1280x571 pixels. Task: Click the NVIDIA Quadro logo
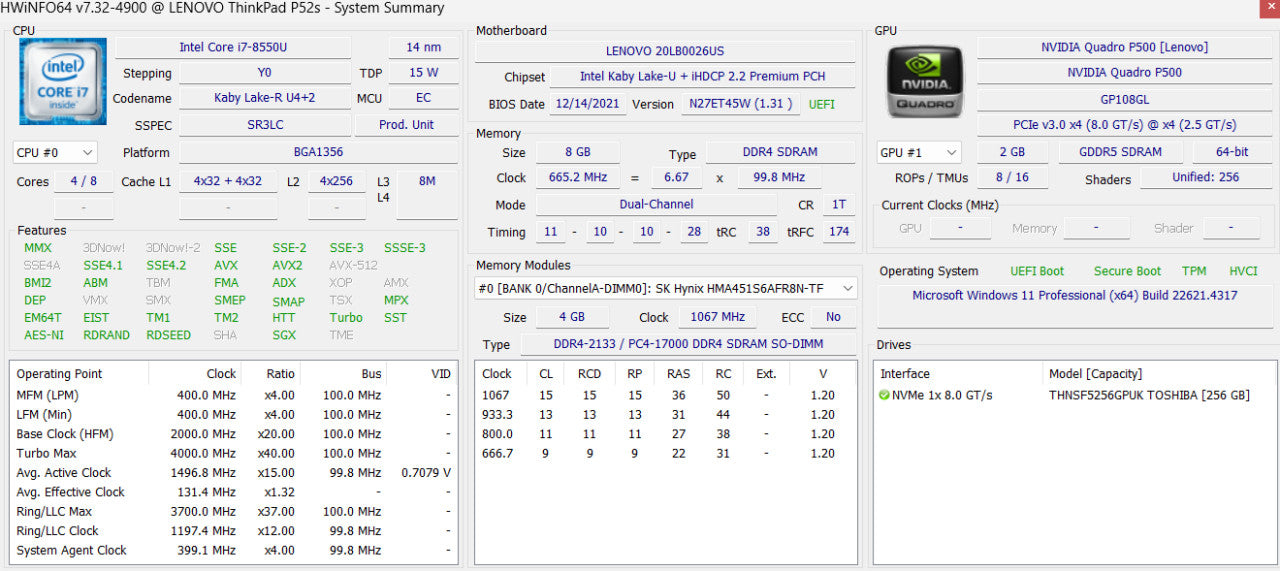tap(926, 81)
